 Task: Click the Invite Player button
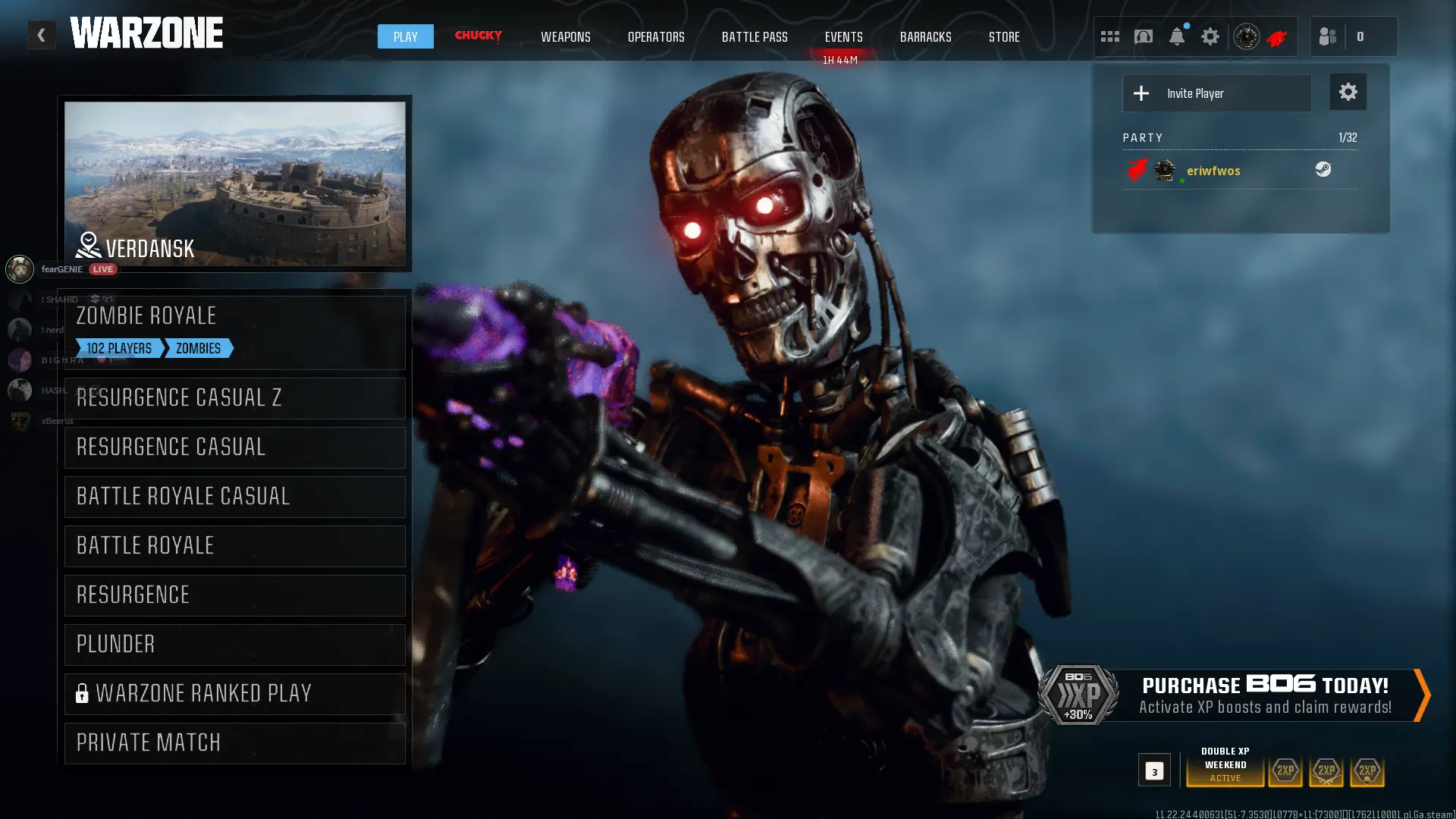(x=1216, y=93)
